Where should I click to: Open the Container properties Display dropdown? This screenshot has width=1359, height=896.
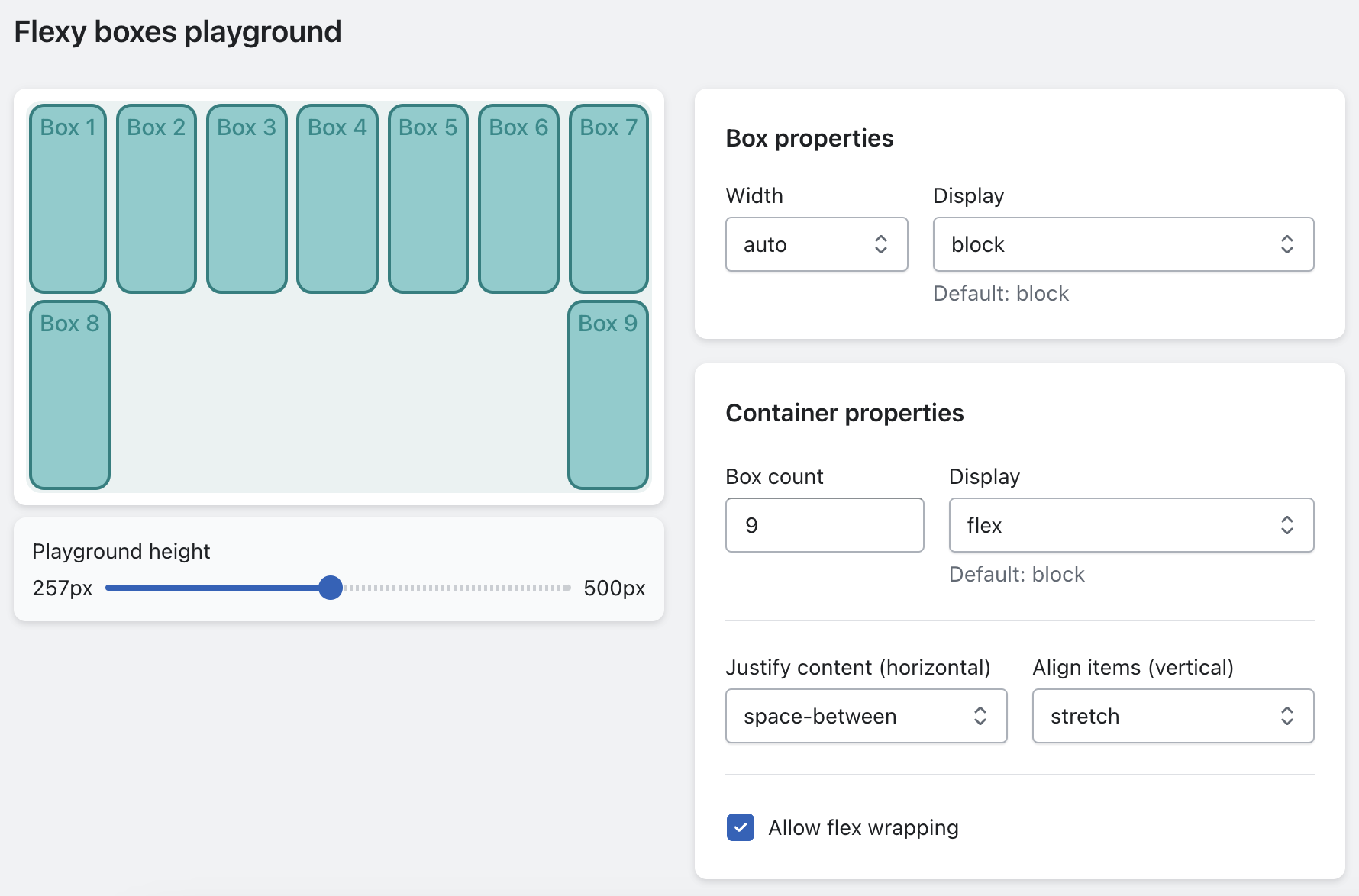1130,525
